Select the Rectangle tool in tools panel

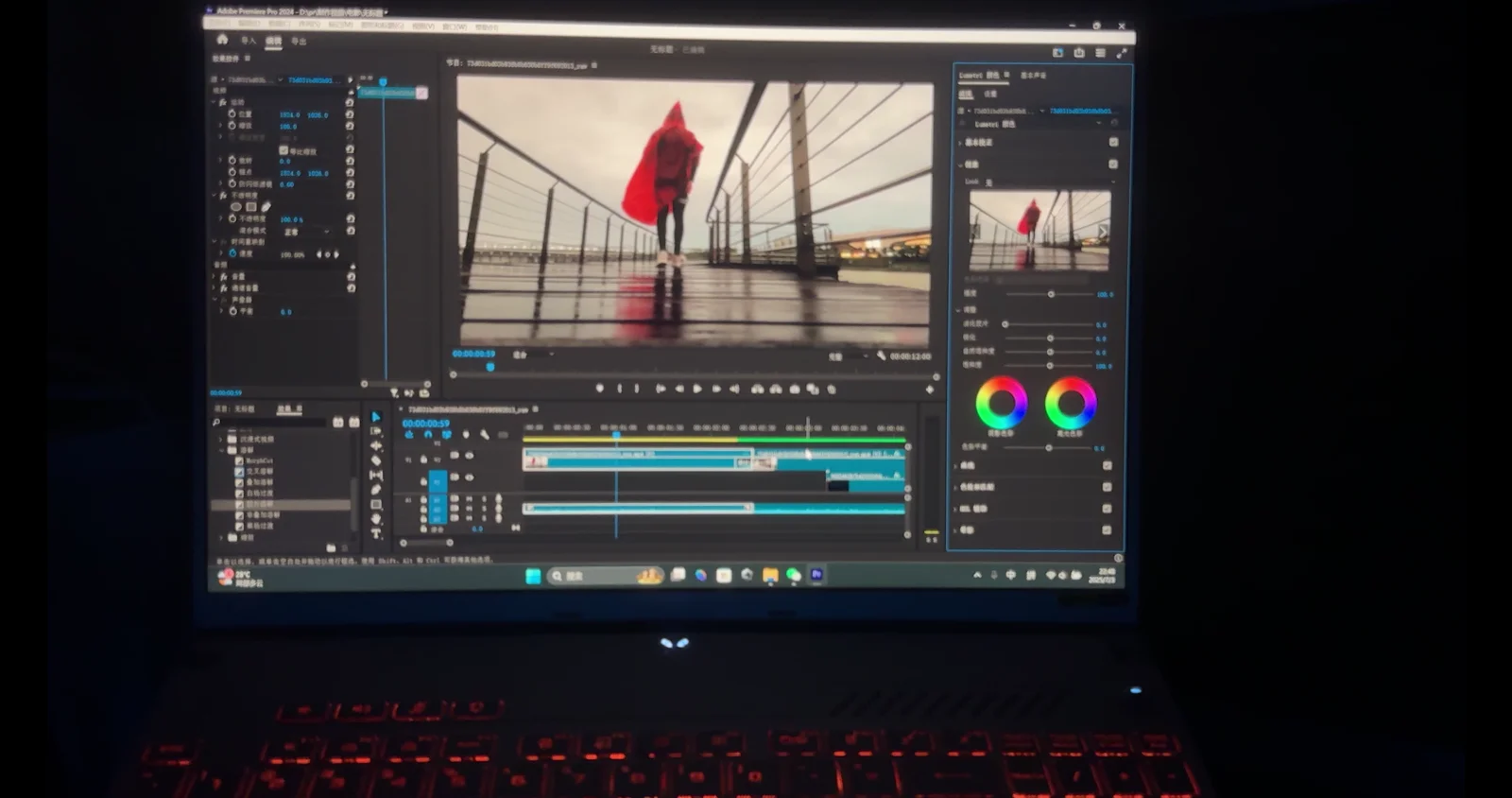(376, 505)
